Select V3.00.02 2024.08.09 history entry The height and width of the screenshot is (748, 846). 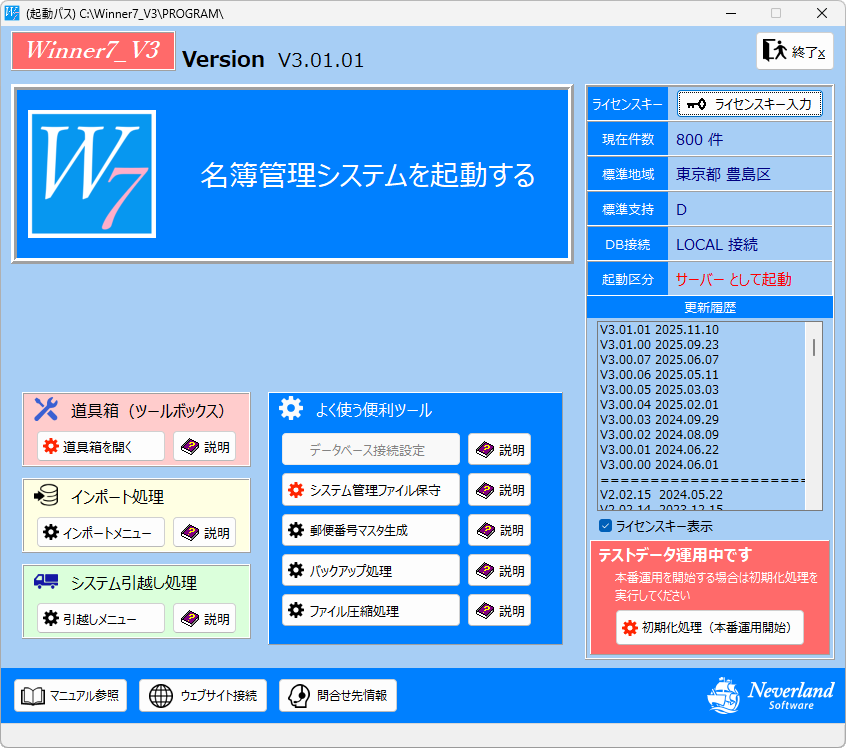(659, 434)
